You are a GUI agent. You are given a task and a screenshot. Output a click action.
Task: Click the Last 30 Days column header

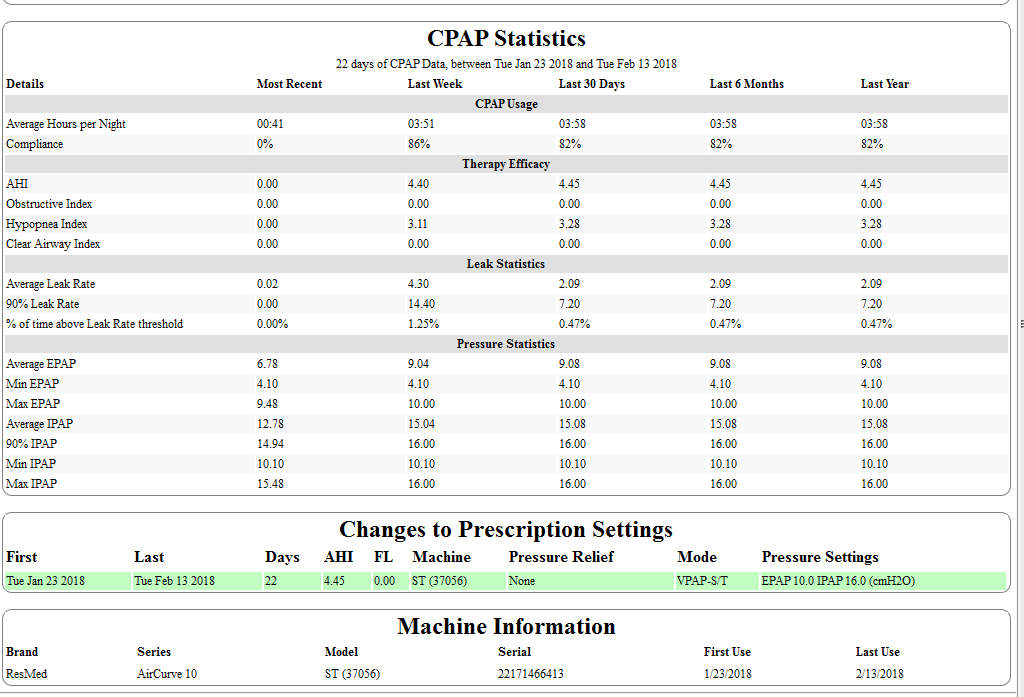click(x=591, y=84)
